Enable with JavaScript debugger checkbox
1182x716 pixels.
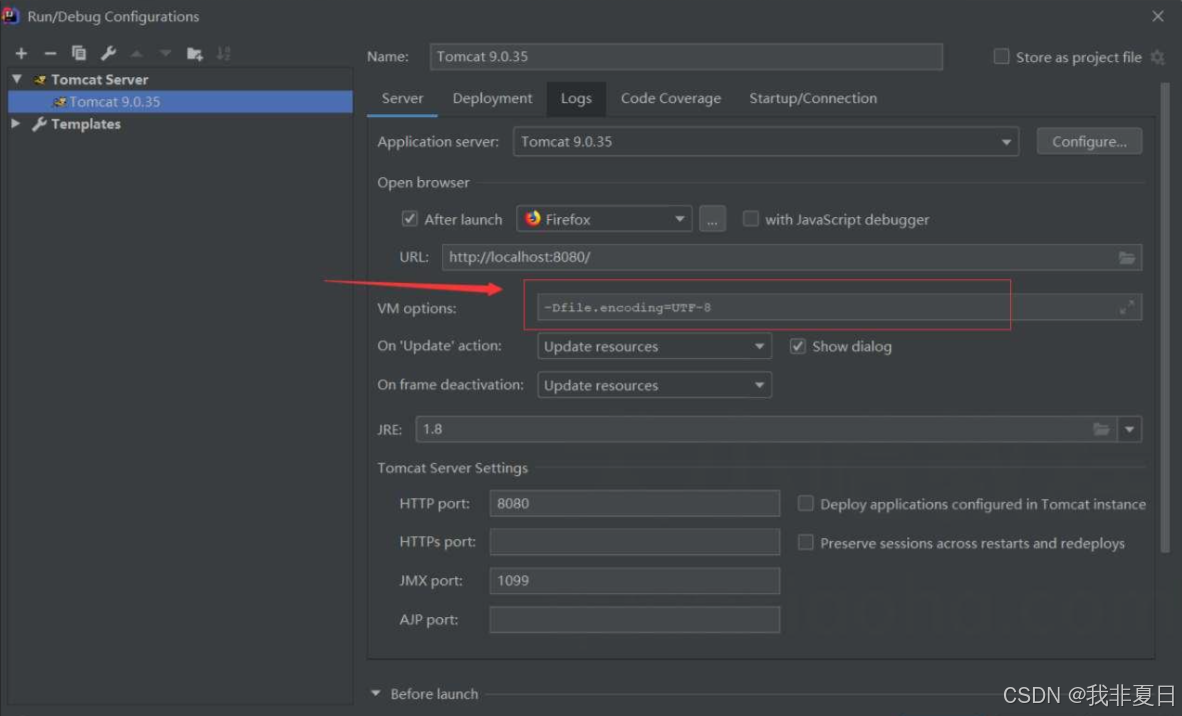pos(750,219)
